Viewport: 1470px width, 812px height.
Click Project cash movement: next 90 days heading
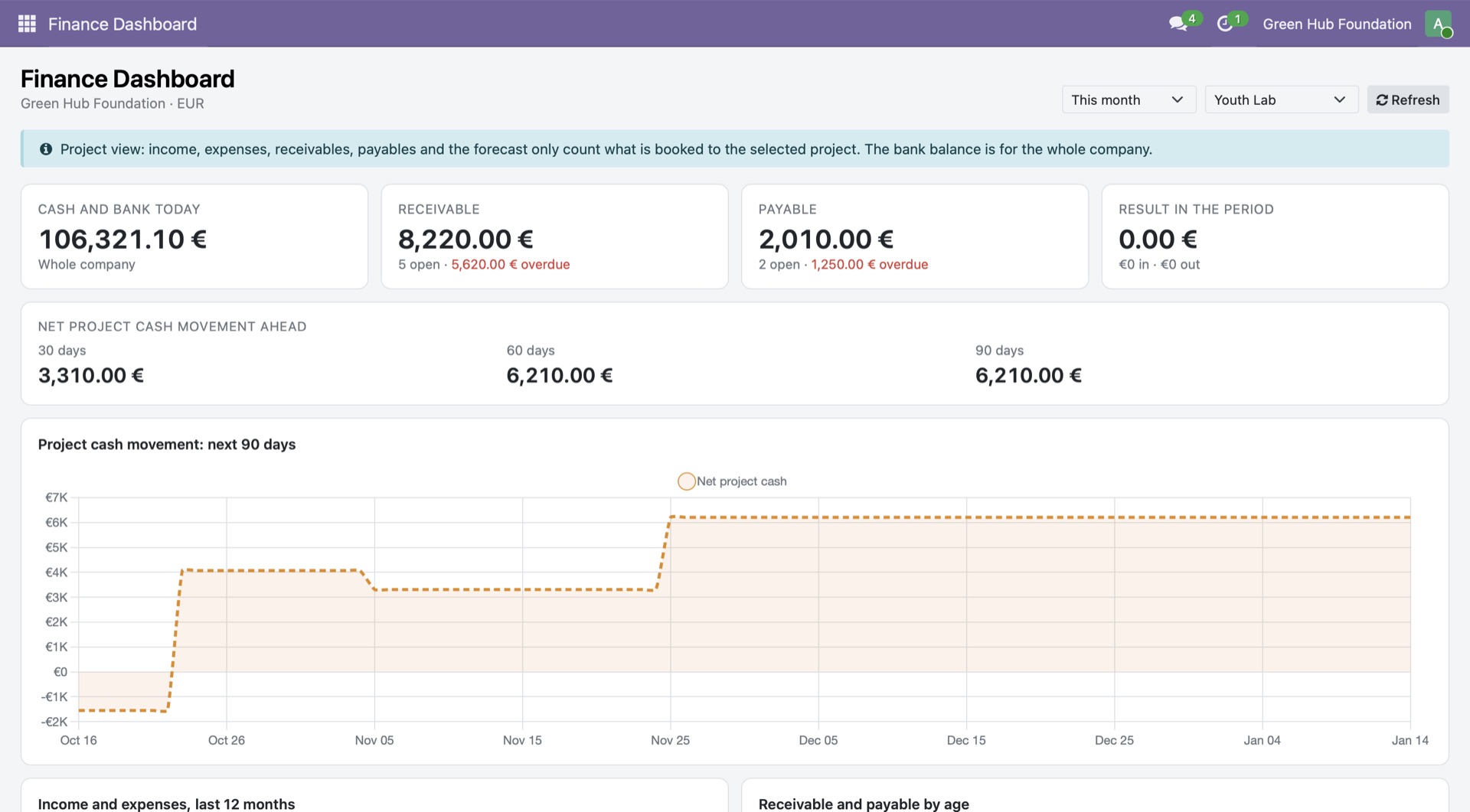pyautogui.click(x=167, y=445)
